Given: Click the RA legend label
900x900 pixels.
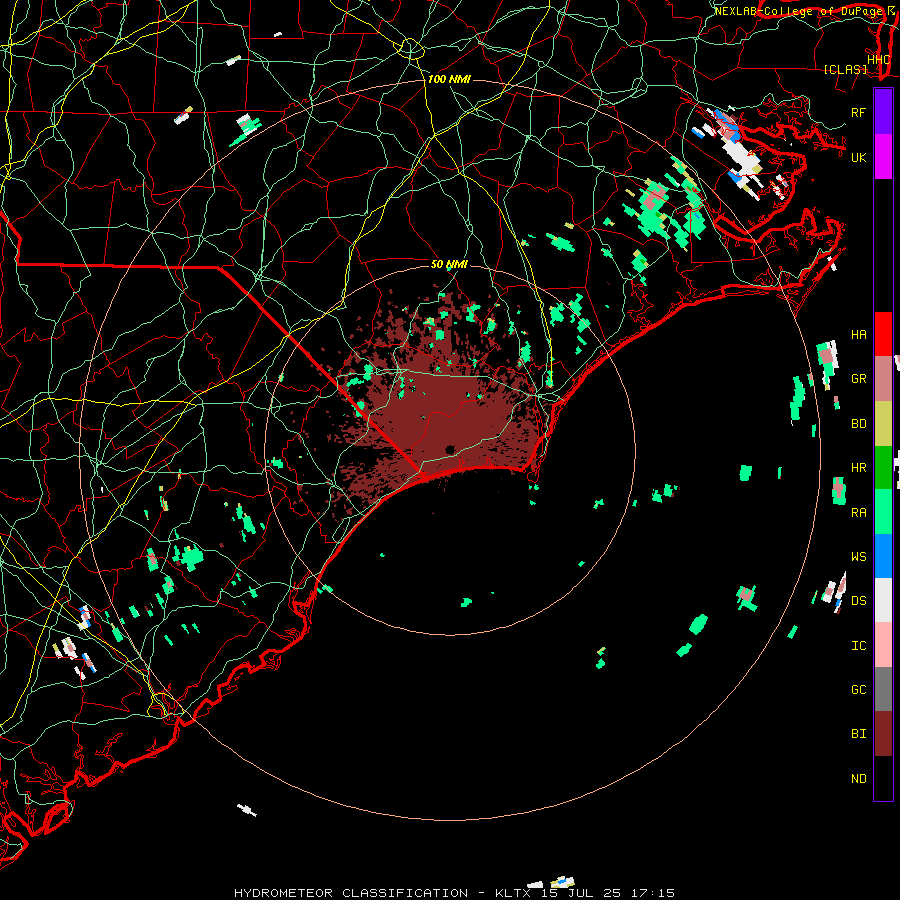Looking at the screenshot, I should pos(858,513).
